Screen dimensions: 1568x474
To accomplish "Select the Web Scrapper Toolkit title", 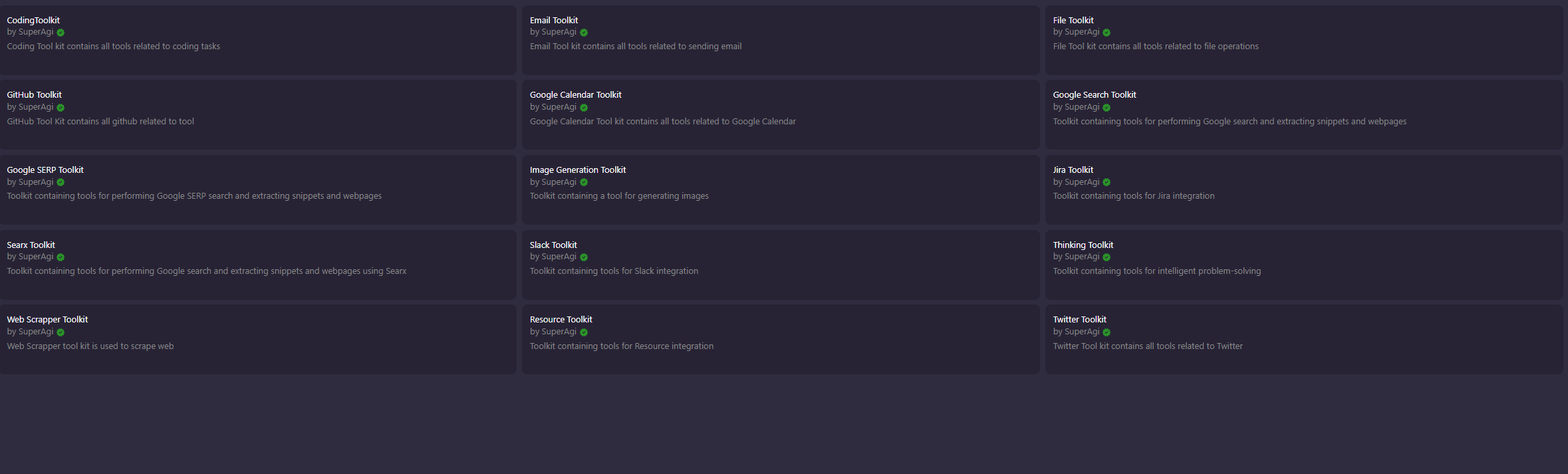I will click(x=47, y=320).
